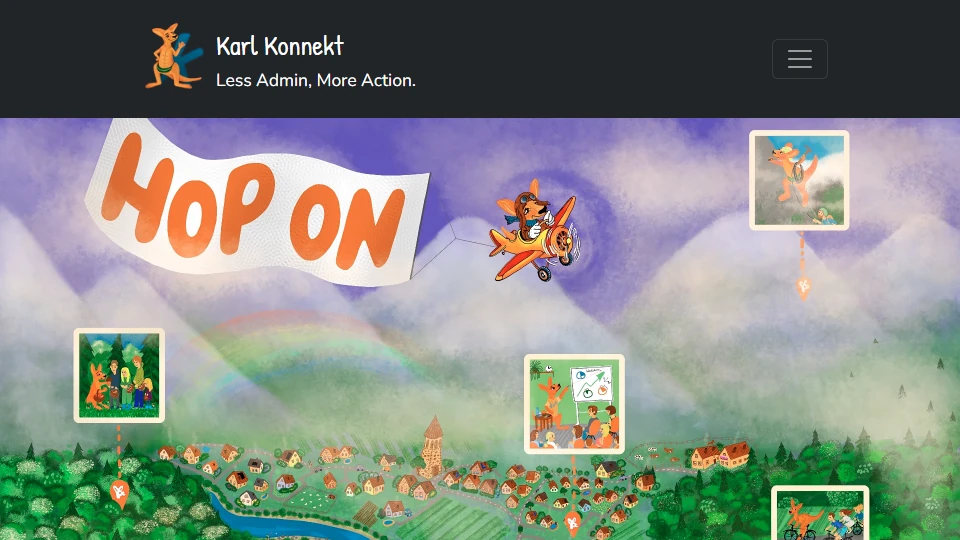The width and height of the screenshot is (960, 540).
Task: Open the climbing kangaroo thumbnail
Action: (x=799, y=180)
